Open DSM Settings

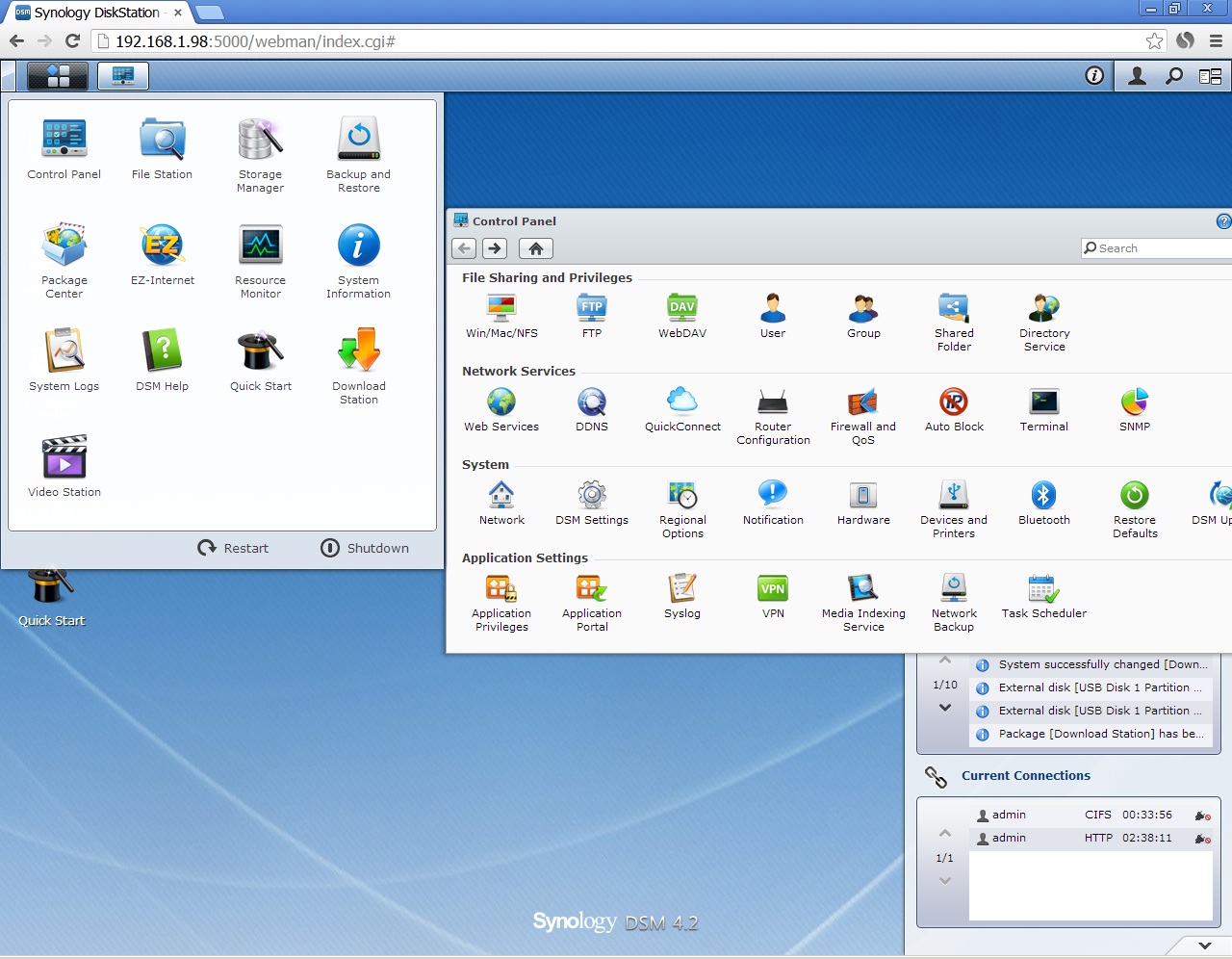click(x=592, y=504)
